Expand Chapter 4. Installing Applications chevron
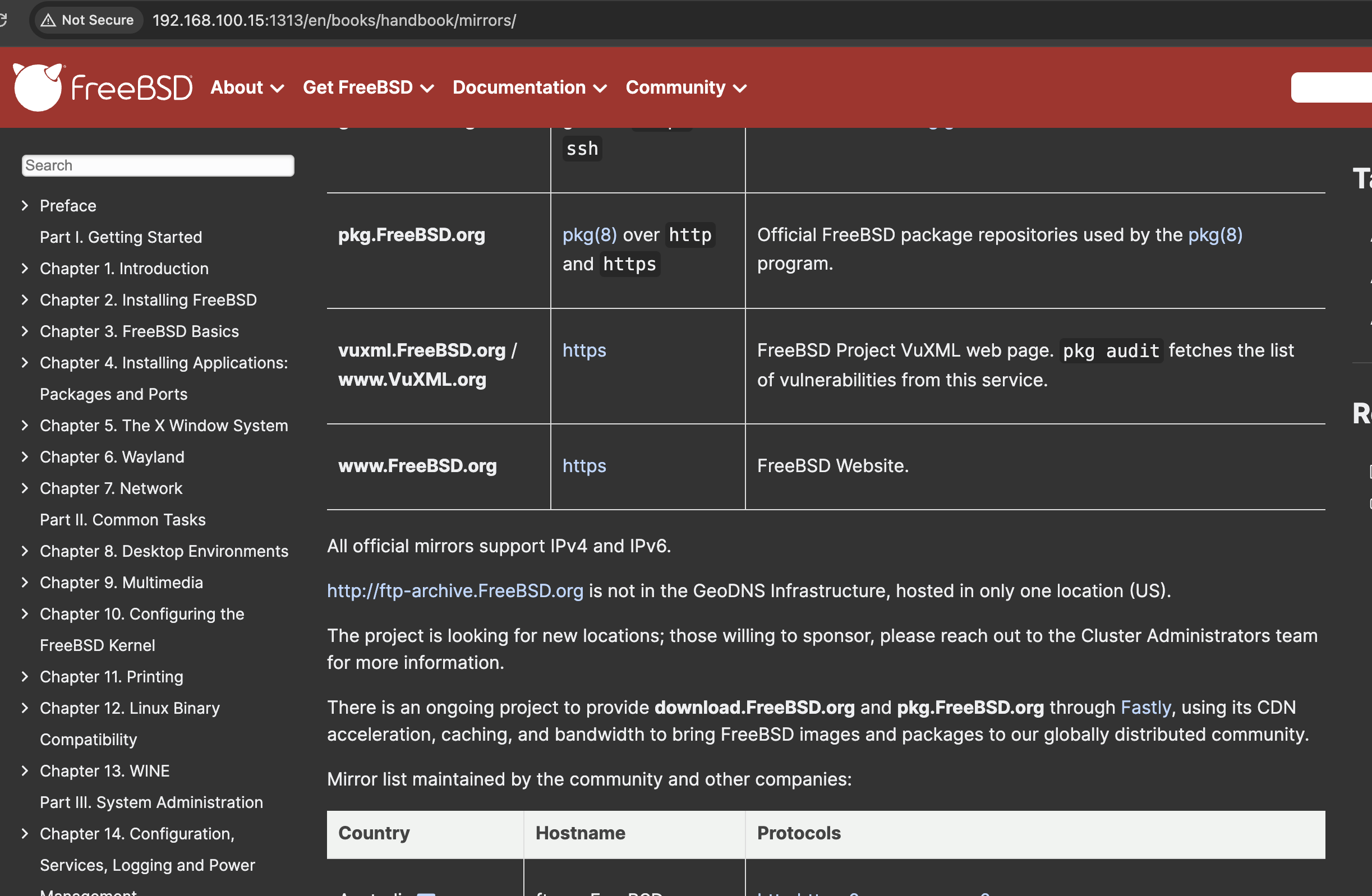1372x896 pixels. pyautogui.click(x=25, y=362)
